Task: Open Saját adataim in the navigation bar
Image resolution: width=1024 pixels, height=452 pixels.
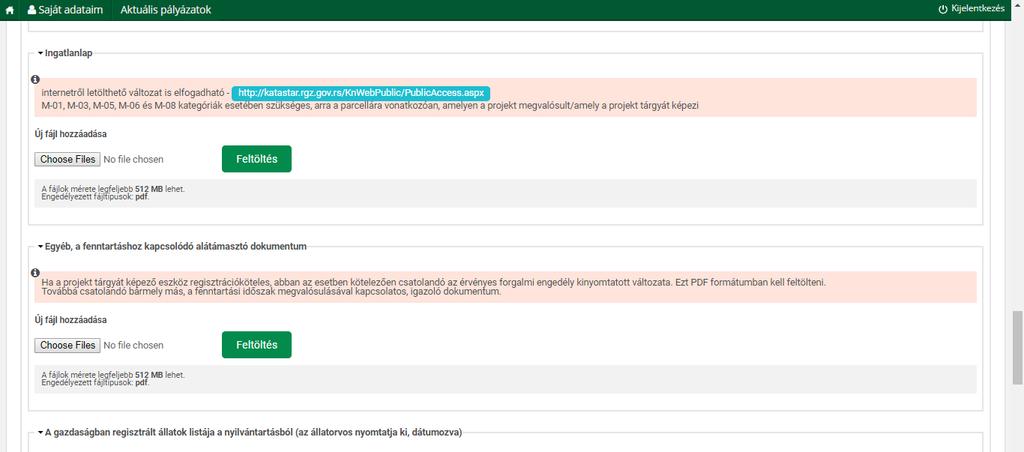Action: (x=65, y=10)
